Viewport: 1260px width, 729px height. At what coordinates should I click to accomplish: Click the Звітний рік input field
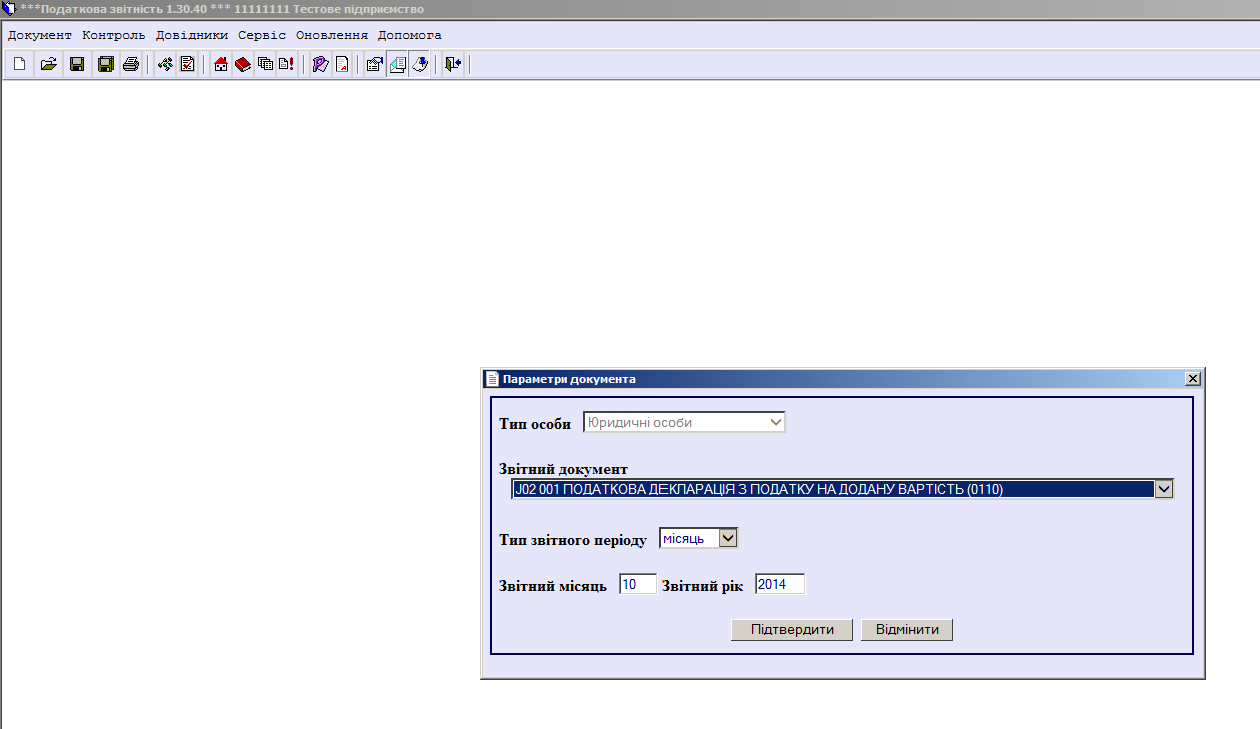coord(779,585)
